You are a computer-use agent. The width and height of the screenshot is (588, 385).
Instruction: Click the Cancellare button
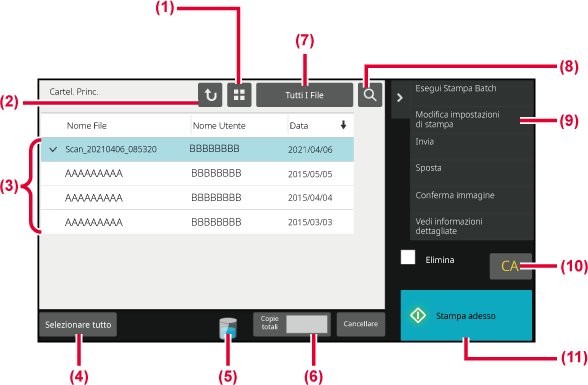[361, 324]
